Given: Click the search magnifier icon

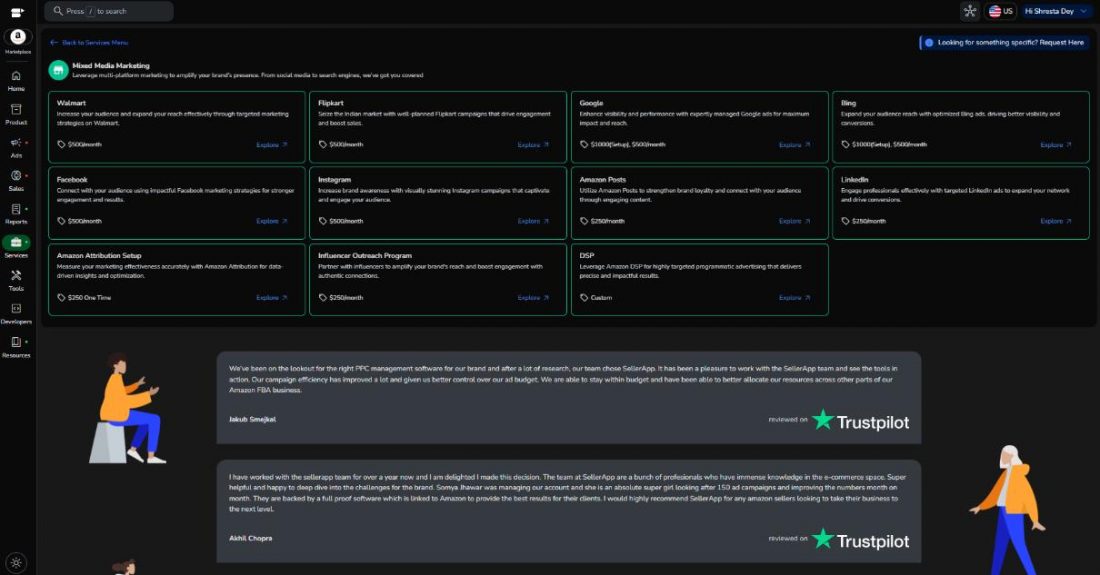Looking at the screenshot, I should (x=58, y=11).
